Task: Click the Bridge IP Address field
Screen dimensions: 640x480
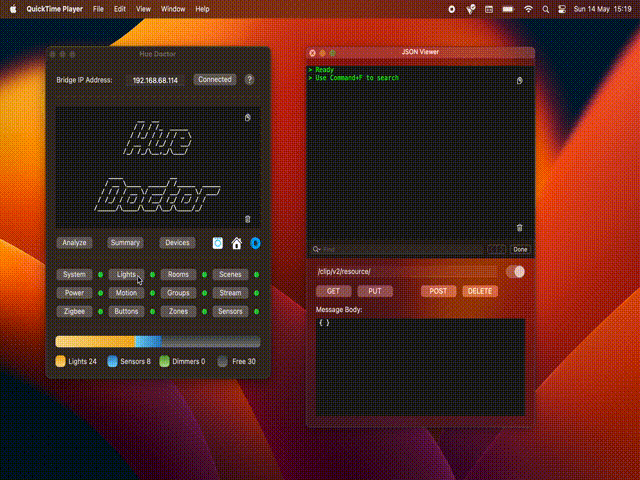Action: (155, 80)
